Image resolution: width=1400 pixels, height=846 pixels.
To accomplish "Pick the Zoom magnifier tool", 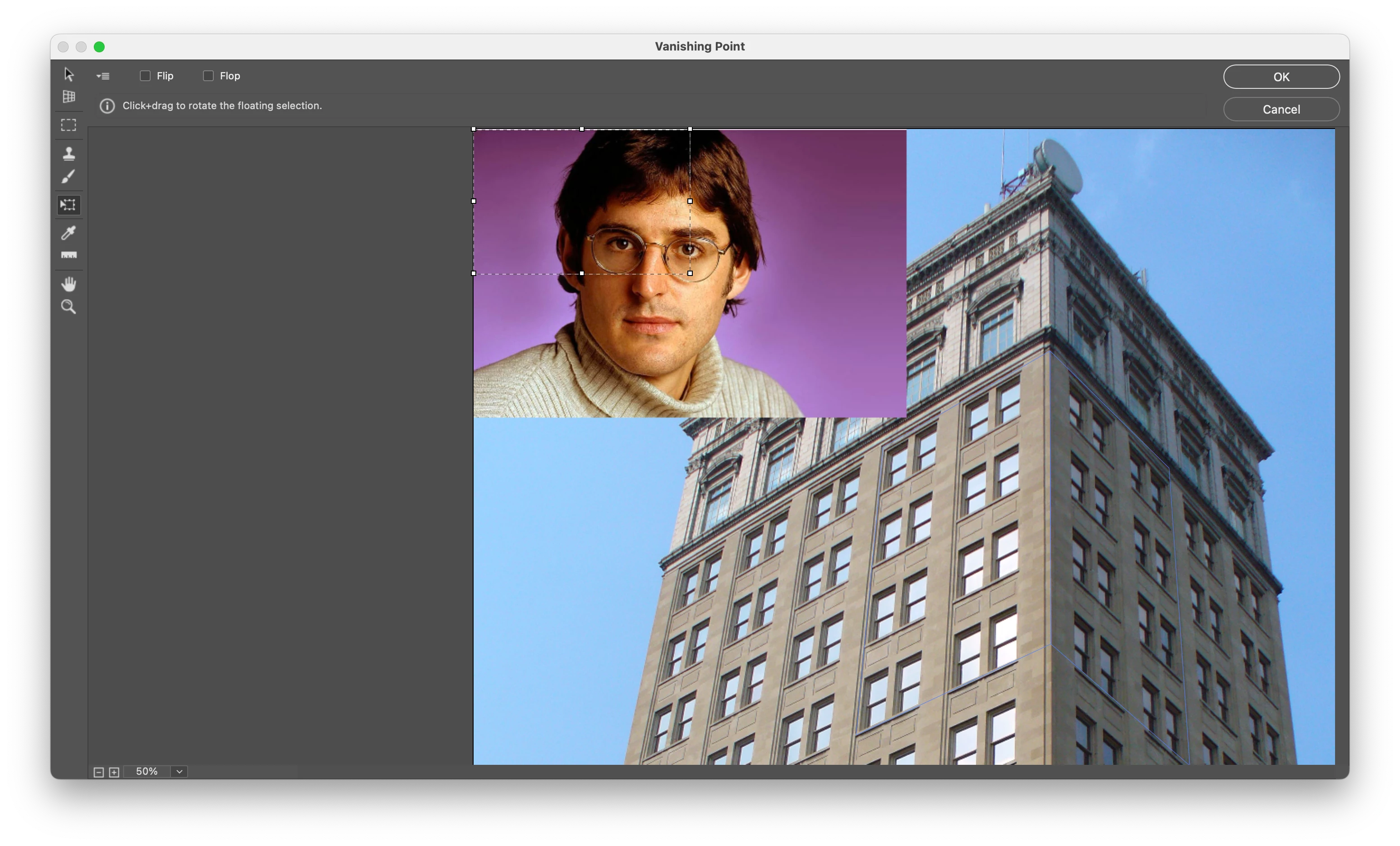I will point(69,307).
